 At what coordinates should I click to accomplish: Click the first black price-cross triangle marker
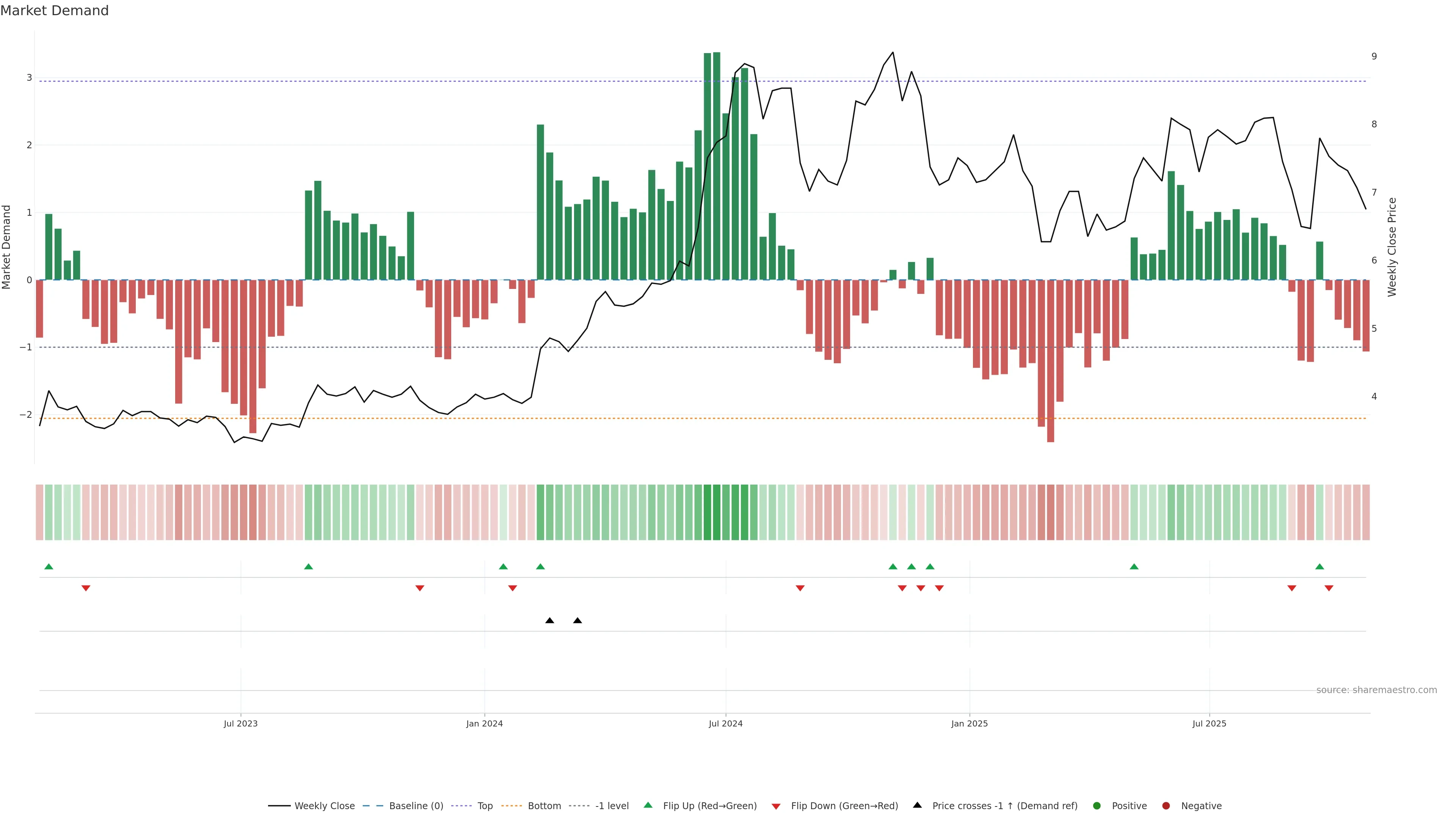coord(549,621)
